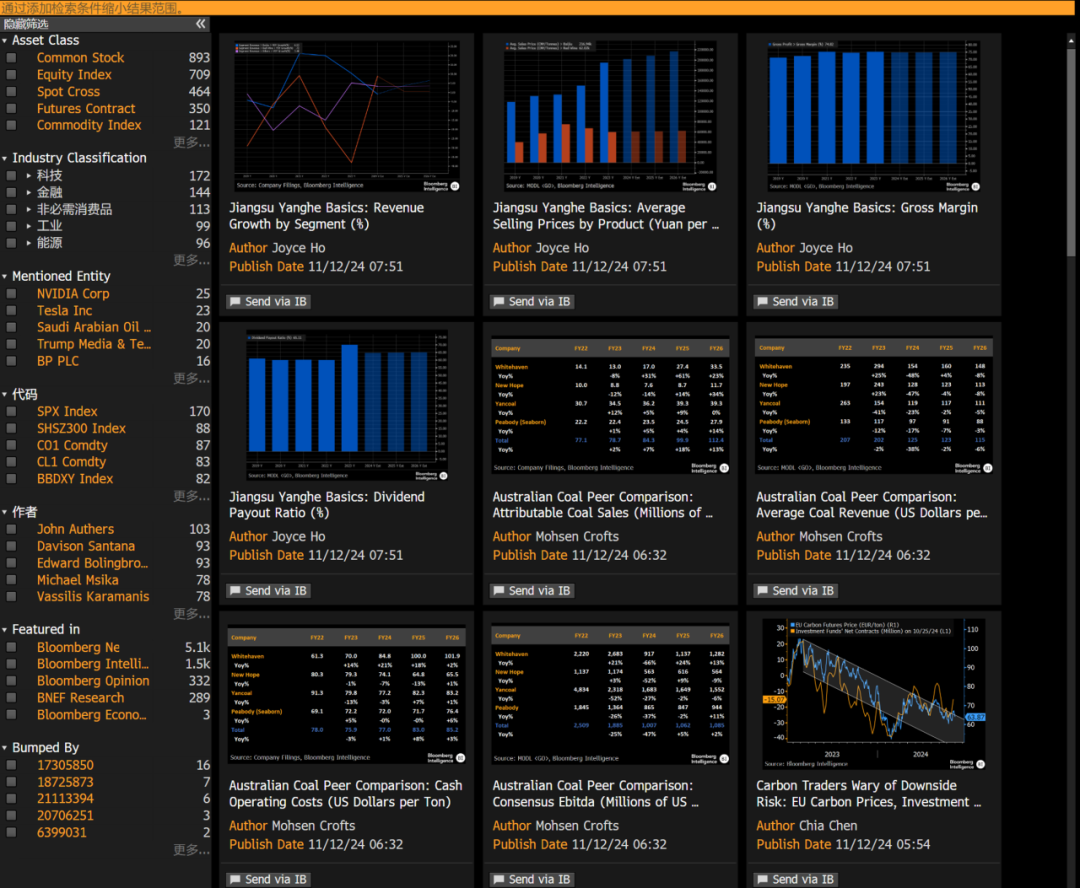Viewport: 1080px width, 888px height.
Task: Check the BNEF Research checkbox
Action: coord(11,698)
